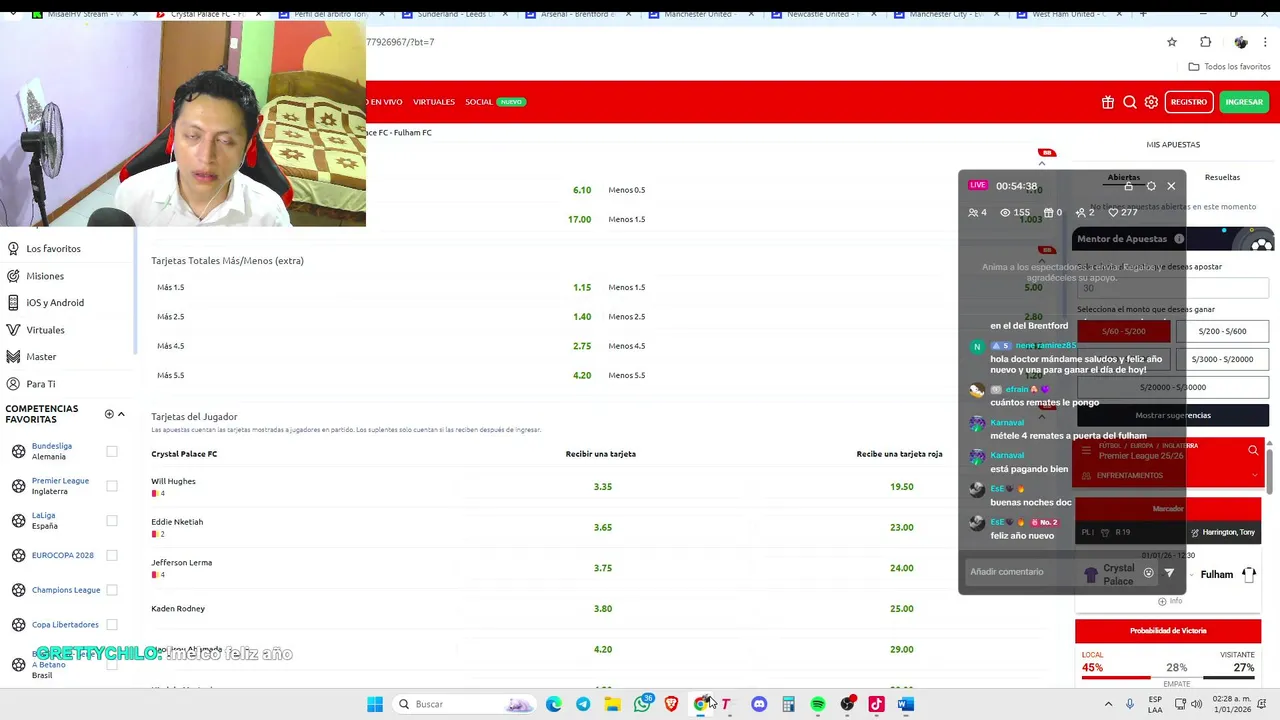The height and width of the screenshot is (720, 1280).
Task: Switch to the Sunderland - Leeds browser tab
Action: pyautogui.click(x=454, y=14)
